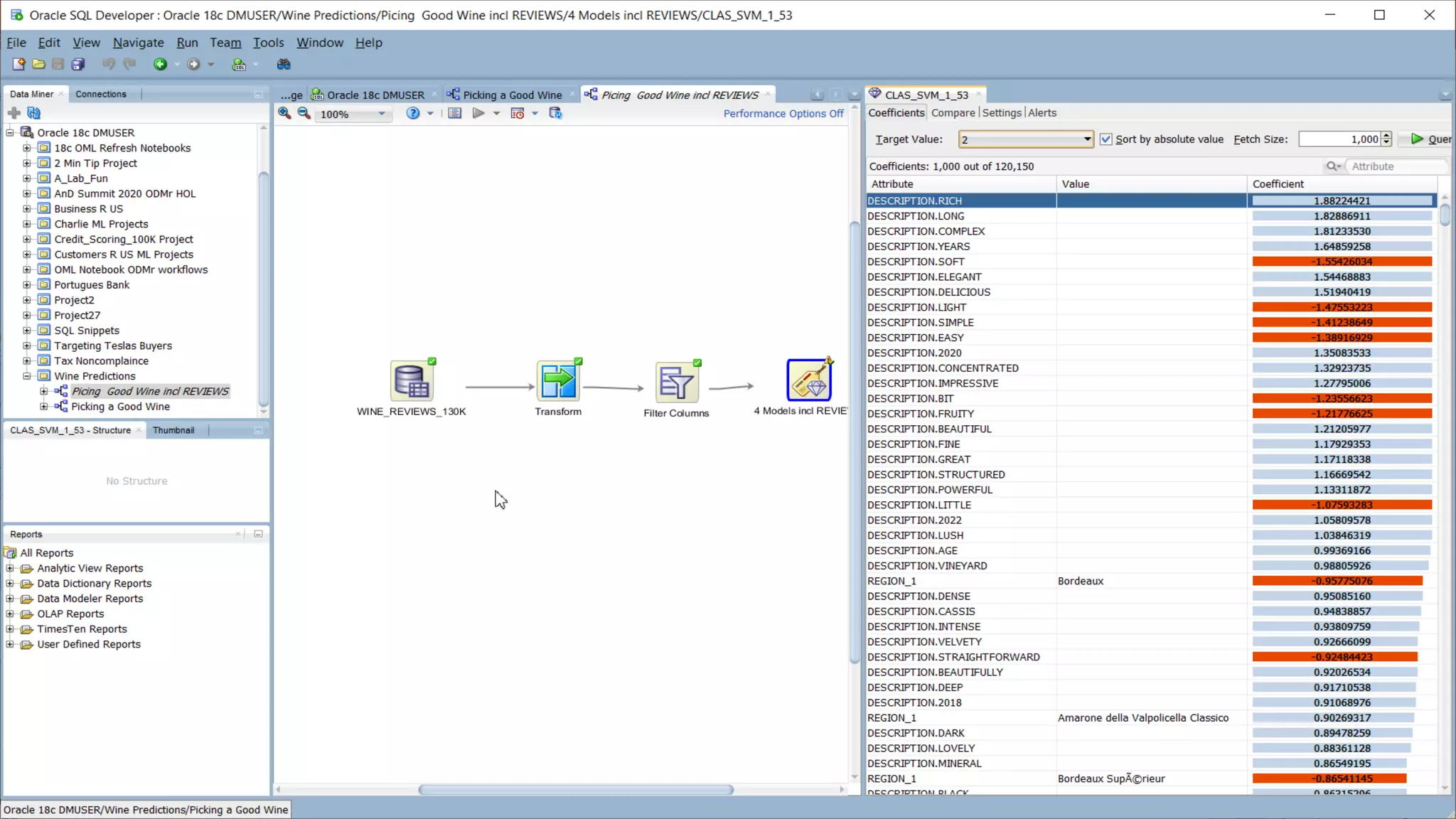Expand the Portugues Bank project node

click(x=27, y=285)
